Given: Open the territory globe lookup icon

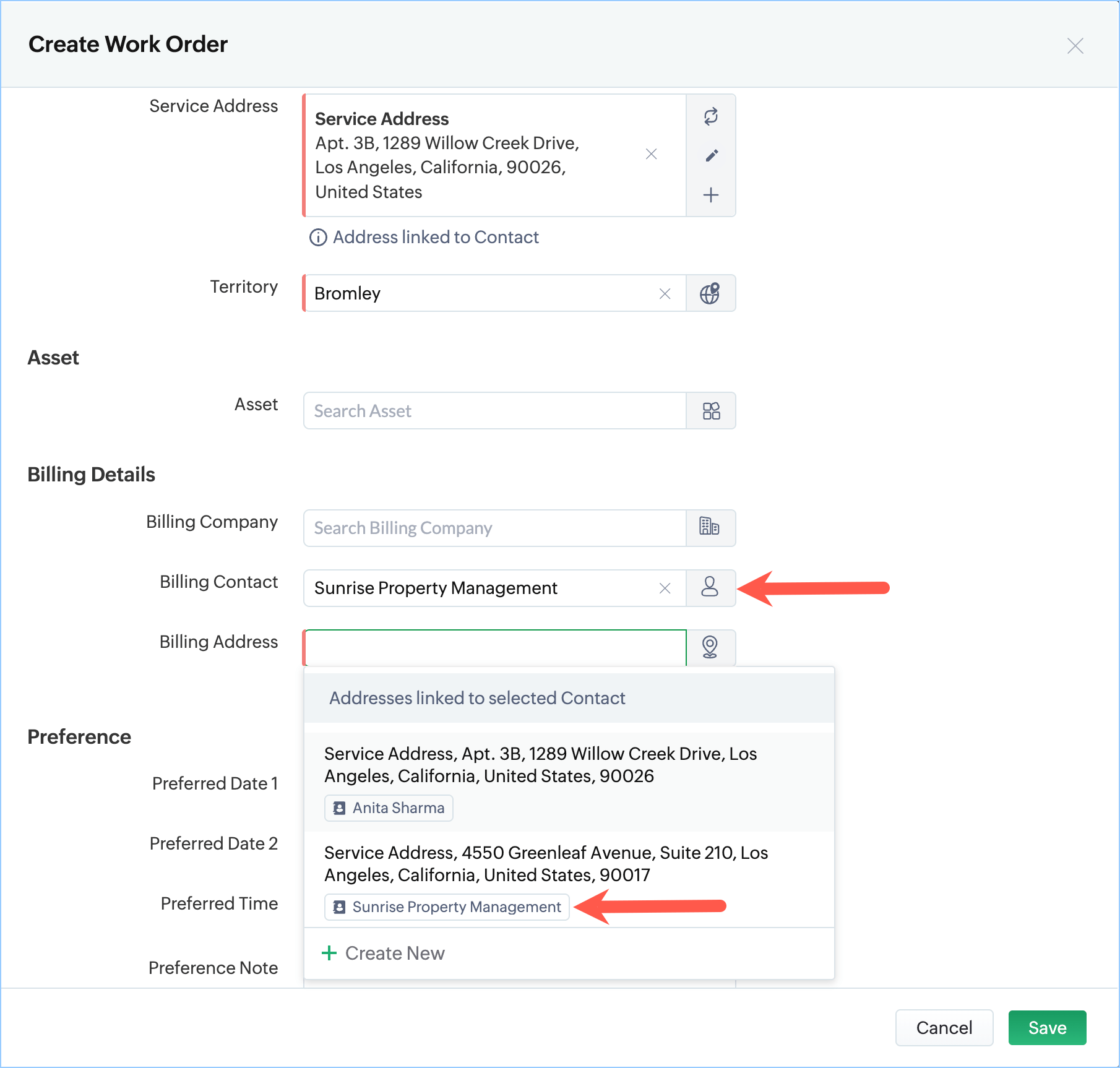Looking at the screenshot, I should click(710, 293).
